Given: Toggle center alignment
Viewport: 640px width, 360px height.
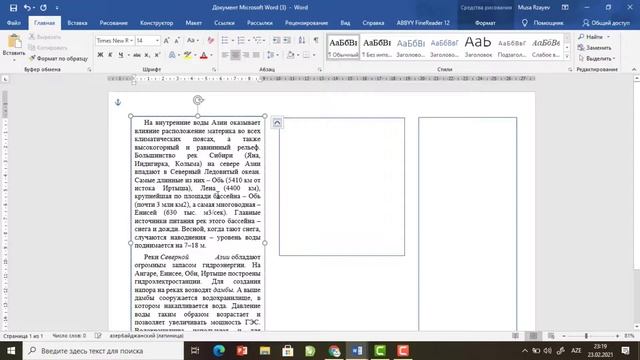Looking at the screenshot, I should tap(236, 55).
